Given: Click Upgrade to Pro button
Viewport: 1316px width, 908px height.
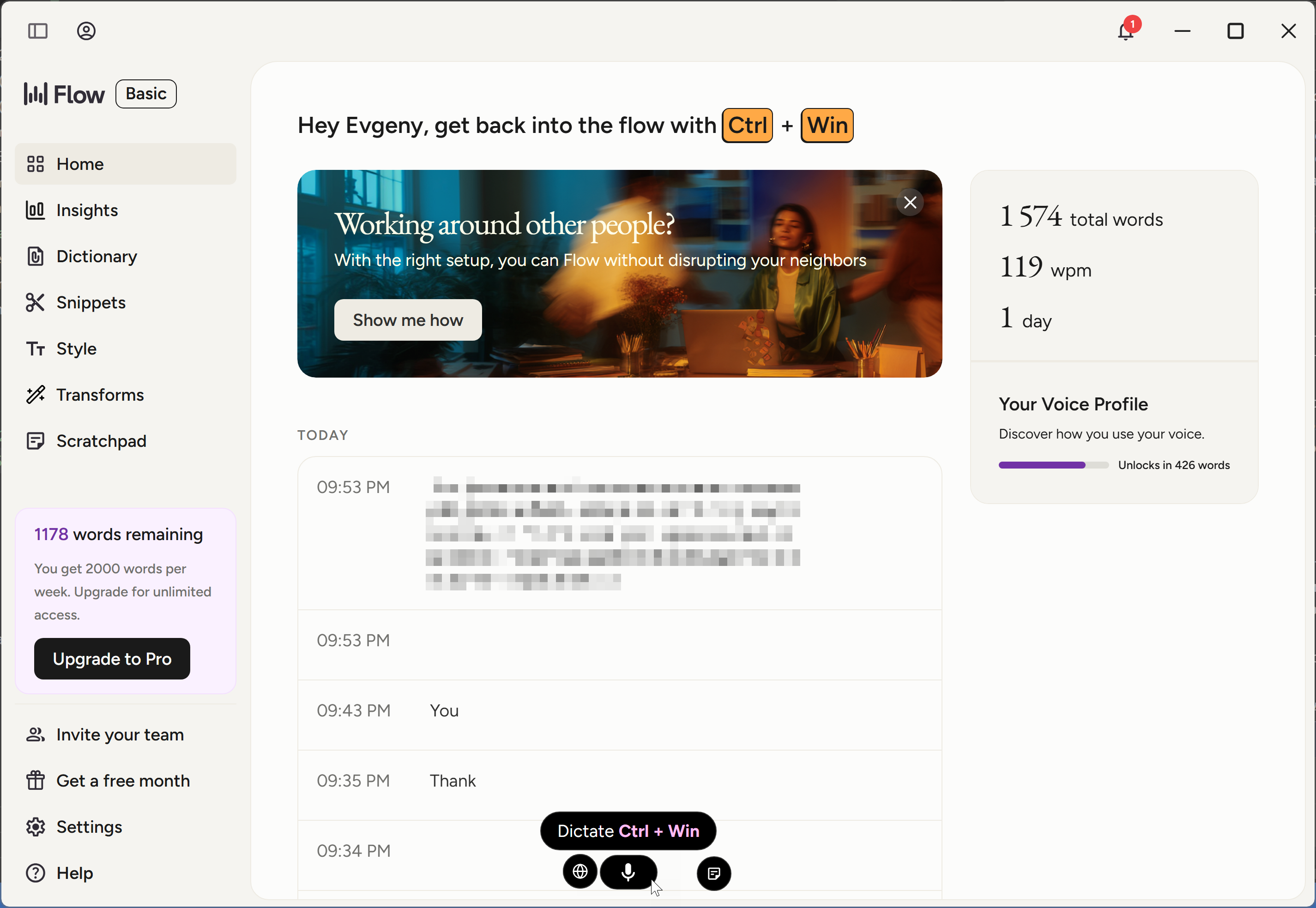Looking at the screenshot, I should 112,658.
